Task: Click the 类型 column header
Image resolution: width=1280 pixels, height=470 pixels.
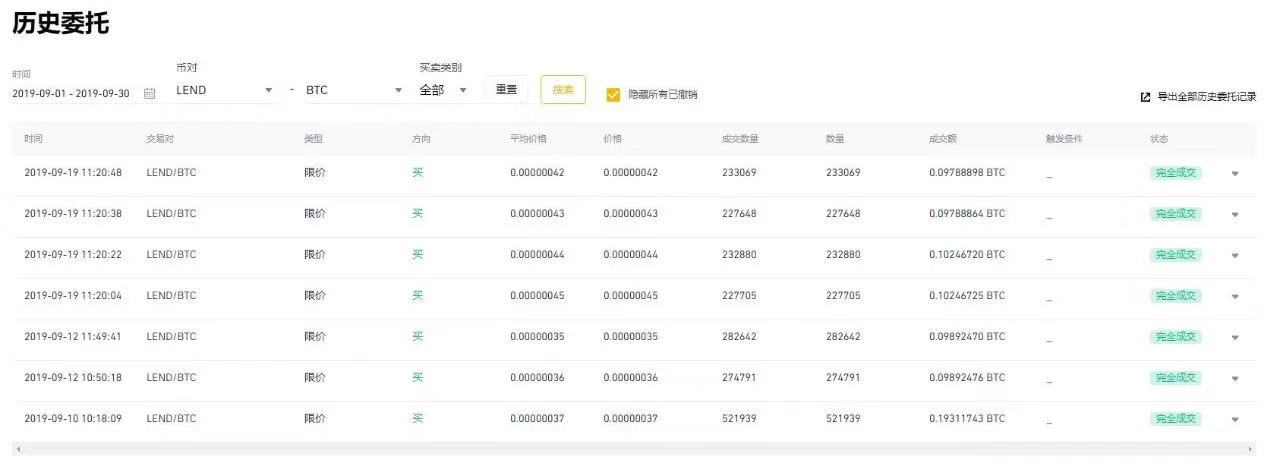Action: click(x=314, y=138)
